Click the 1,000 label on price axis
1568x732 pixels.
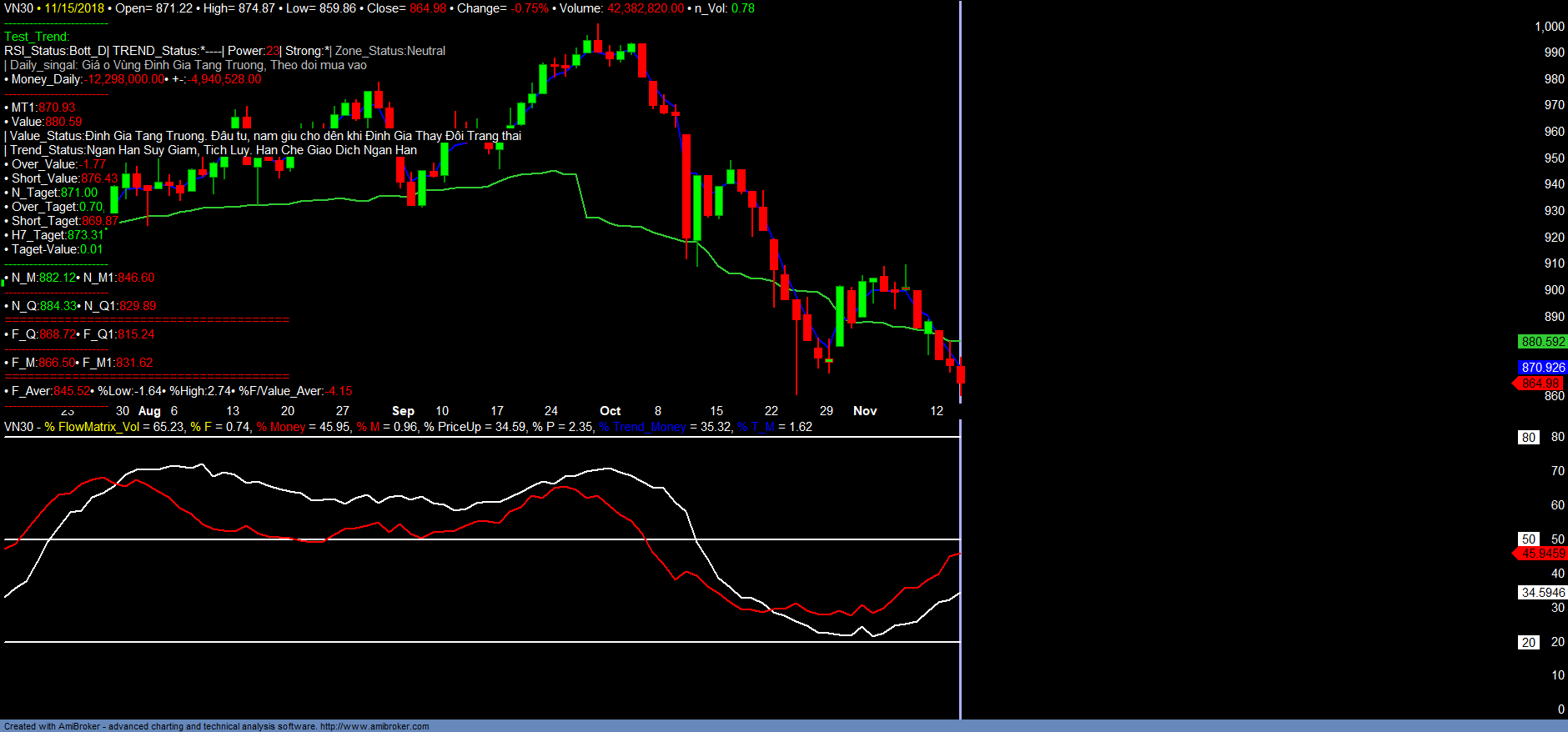1549,27
